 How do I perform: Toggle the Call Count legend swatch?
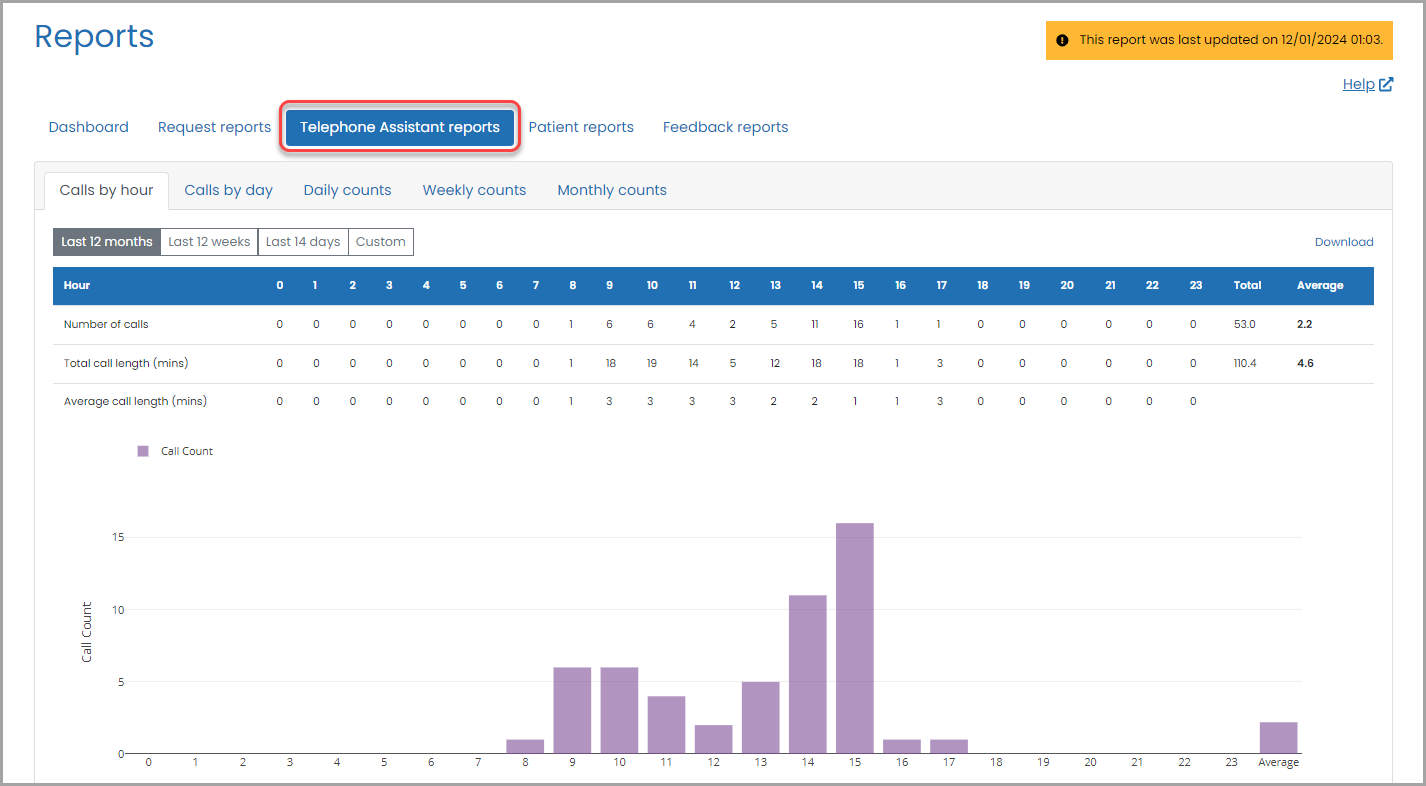click(x=143, y=451)
